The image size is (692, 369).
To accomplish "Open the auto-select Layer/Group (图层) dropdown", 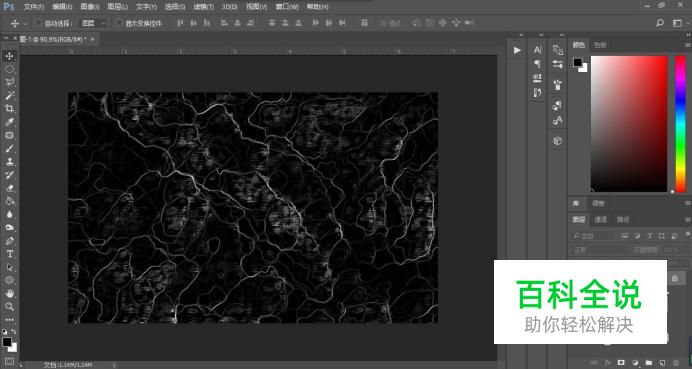I will 93,23.
